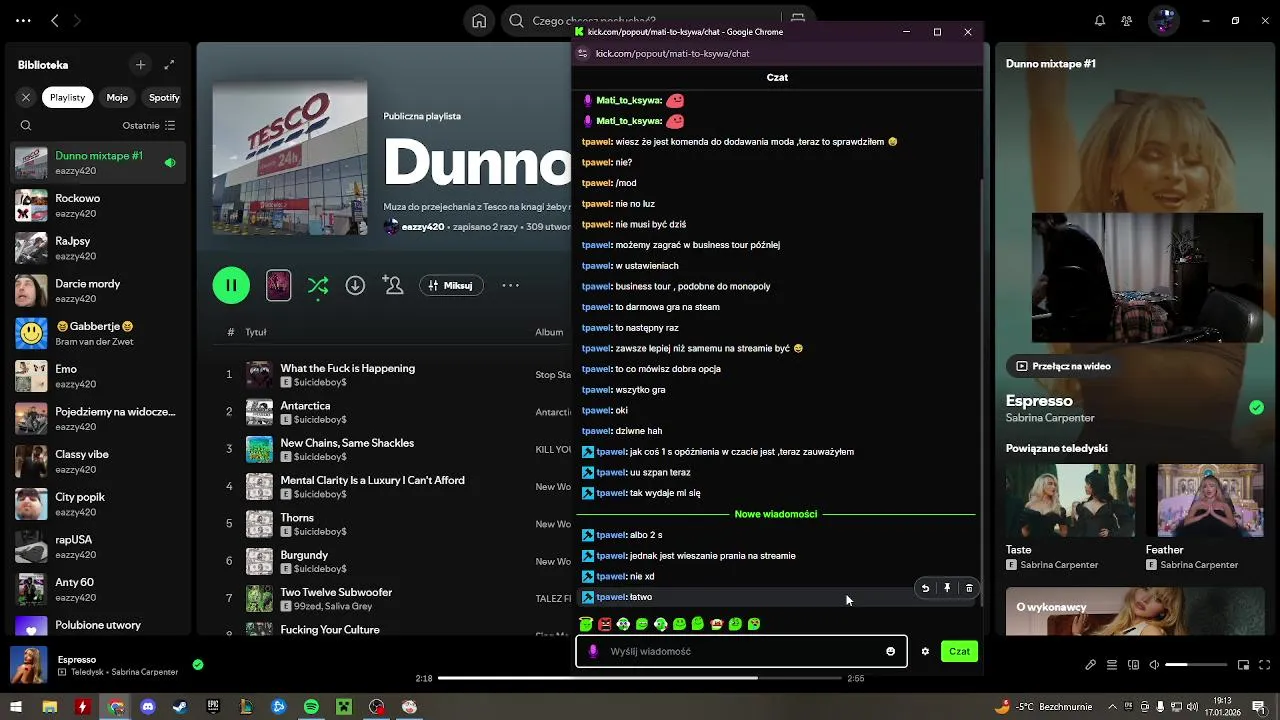Open Spotify notifications bell

(1100, 20)
